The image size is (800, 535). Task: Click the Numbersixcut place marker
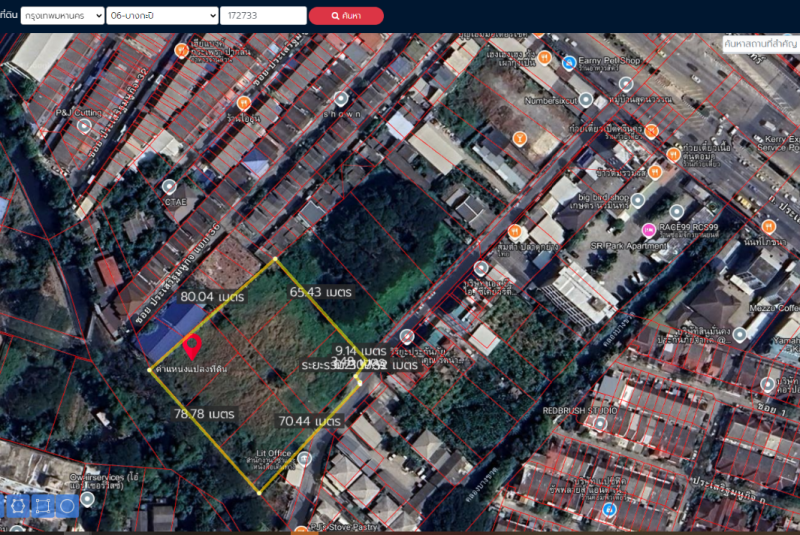pos(585,100)
